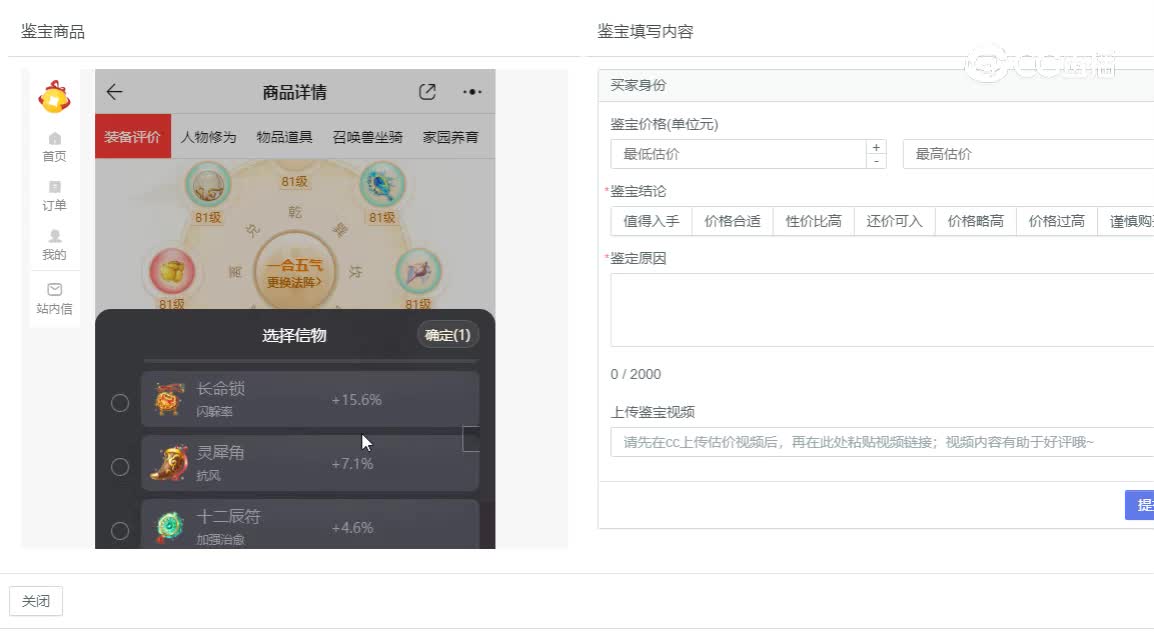The height and width of the screenshot is (632, 1154).
Task: Go to 首页 in left sidebar
Action: point(54,148)
